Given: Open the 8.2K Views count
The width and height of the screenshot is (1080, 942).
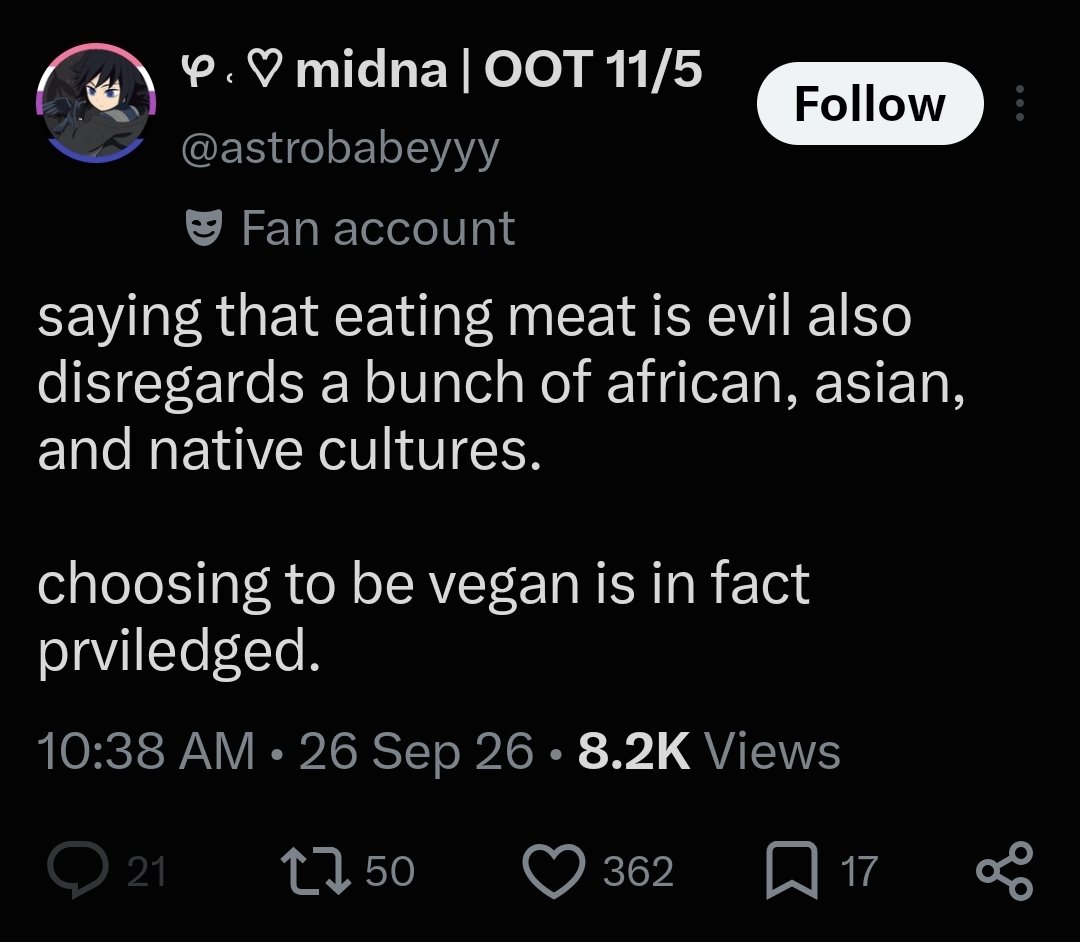Looking at the screenshot, I should [x=709, y=751].
